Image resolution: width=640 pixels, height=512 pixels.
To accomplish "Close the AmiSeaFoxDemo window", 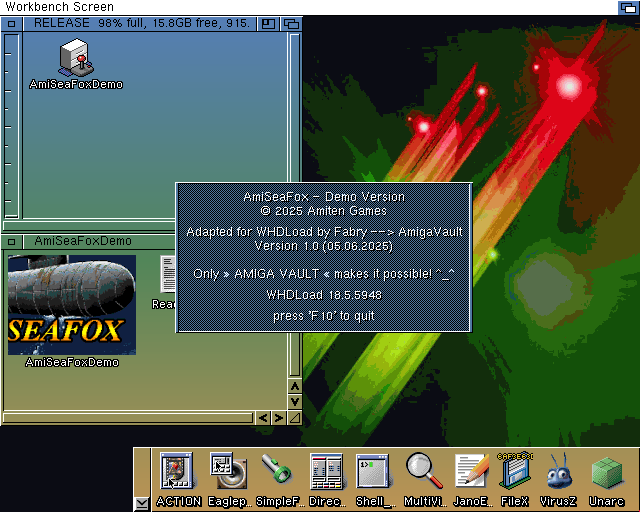I will (x=12, y=241).
